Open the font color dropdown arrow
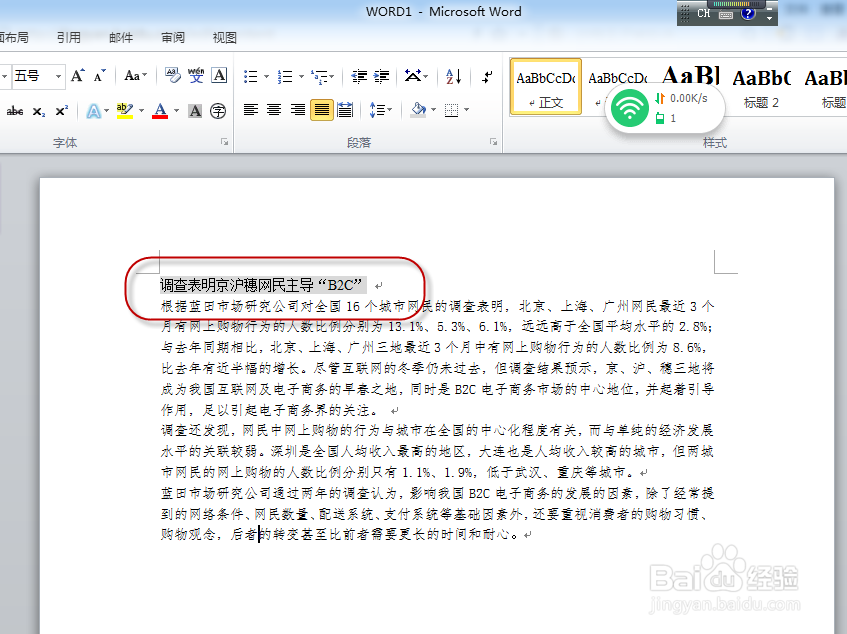Image resolution: width=847 pixels, height=634 pixels. (176, 112)
